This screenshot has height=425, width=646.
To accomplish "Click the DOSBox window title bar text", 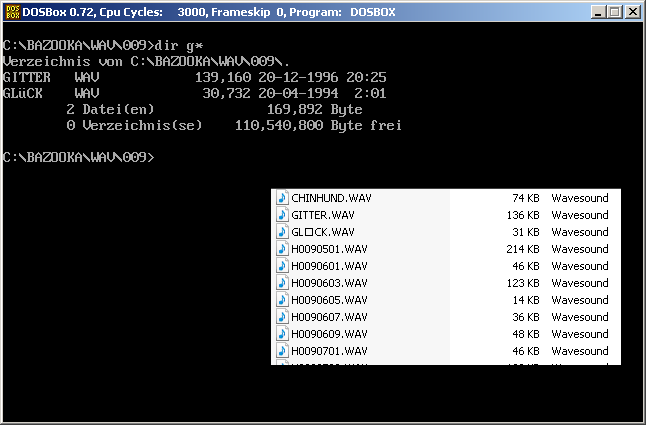I will (x=209, y=12).
